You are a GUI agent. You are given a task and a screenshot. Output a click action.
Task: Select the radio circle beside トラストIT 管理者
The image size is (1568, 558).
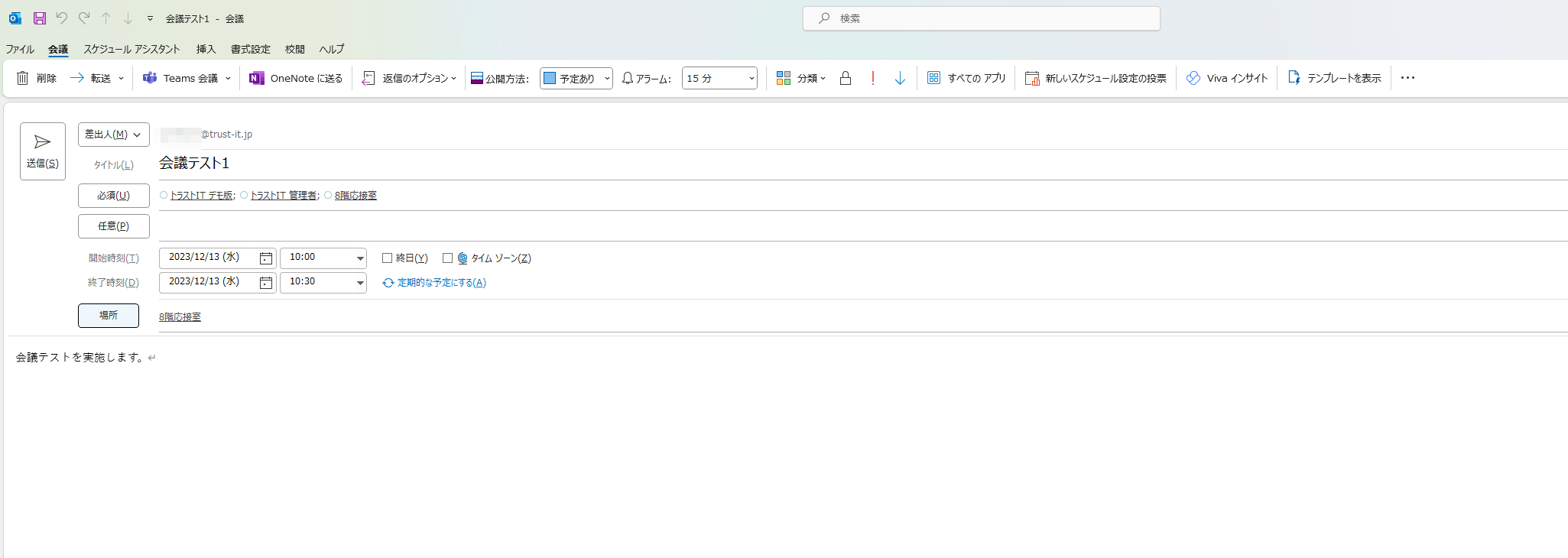click(244, 196)
